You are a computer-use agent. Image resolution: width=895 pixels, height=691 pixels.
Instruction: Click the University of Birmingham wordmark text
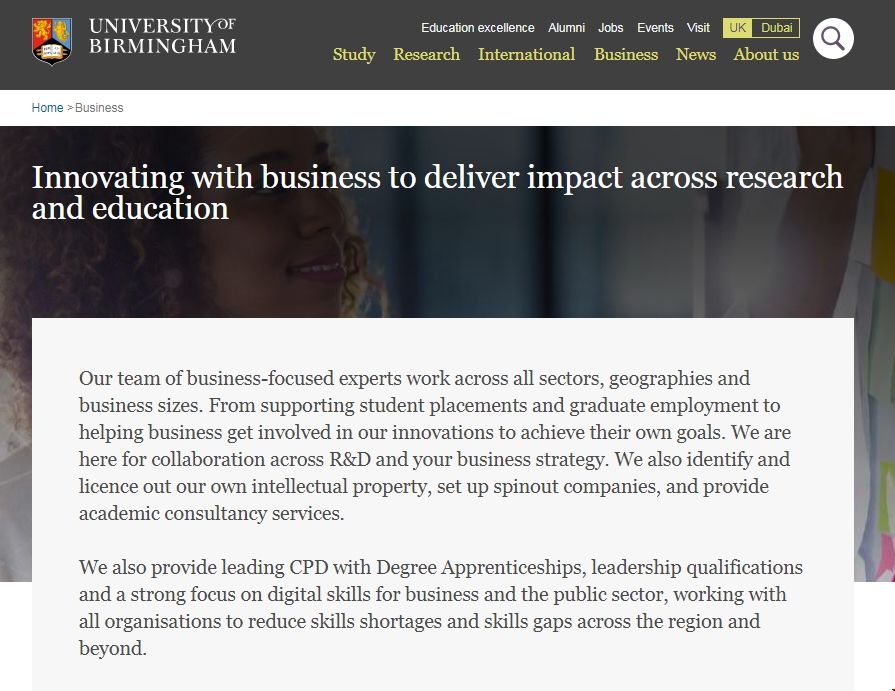click(x=162, y=36)
